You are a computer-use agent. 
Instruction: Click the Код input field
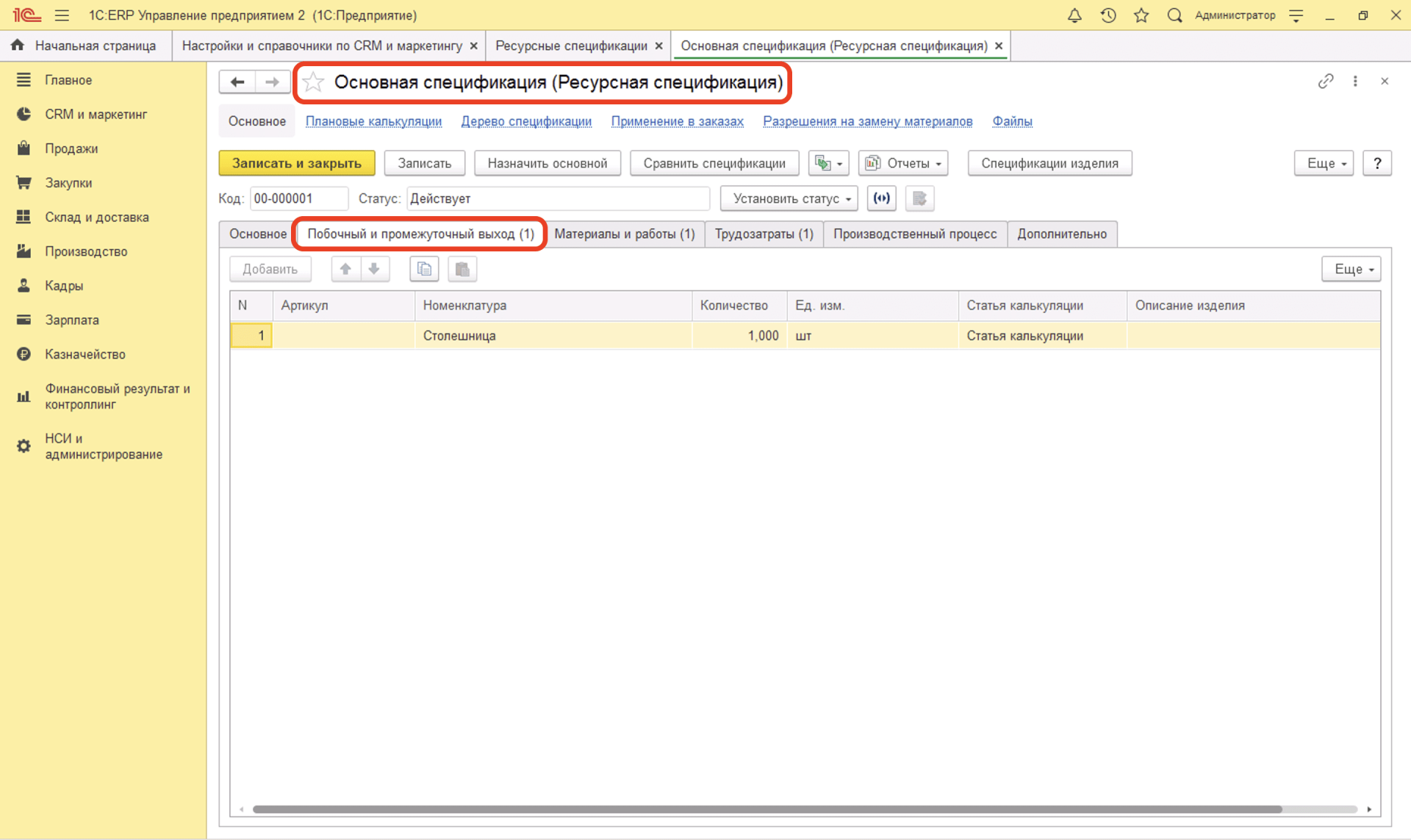[298, 198]
